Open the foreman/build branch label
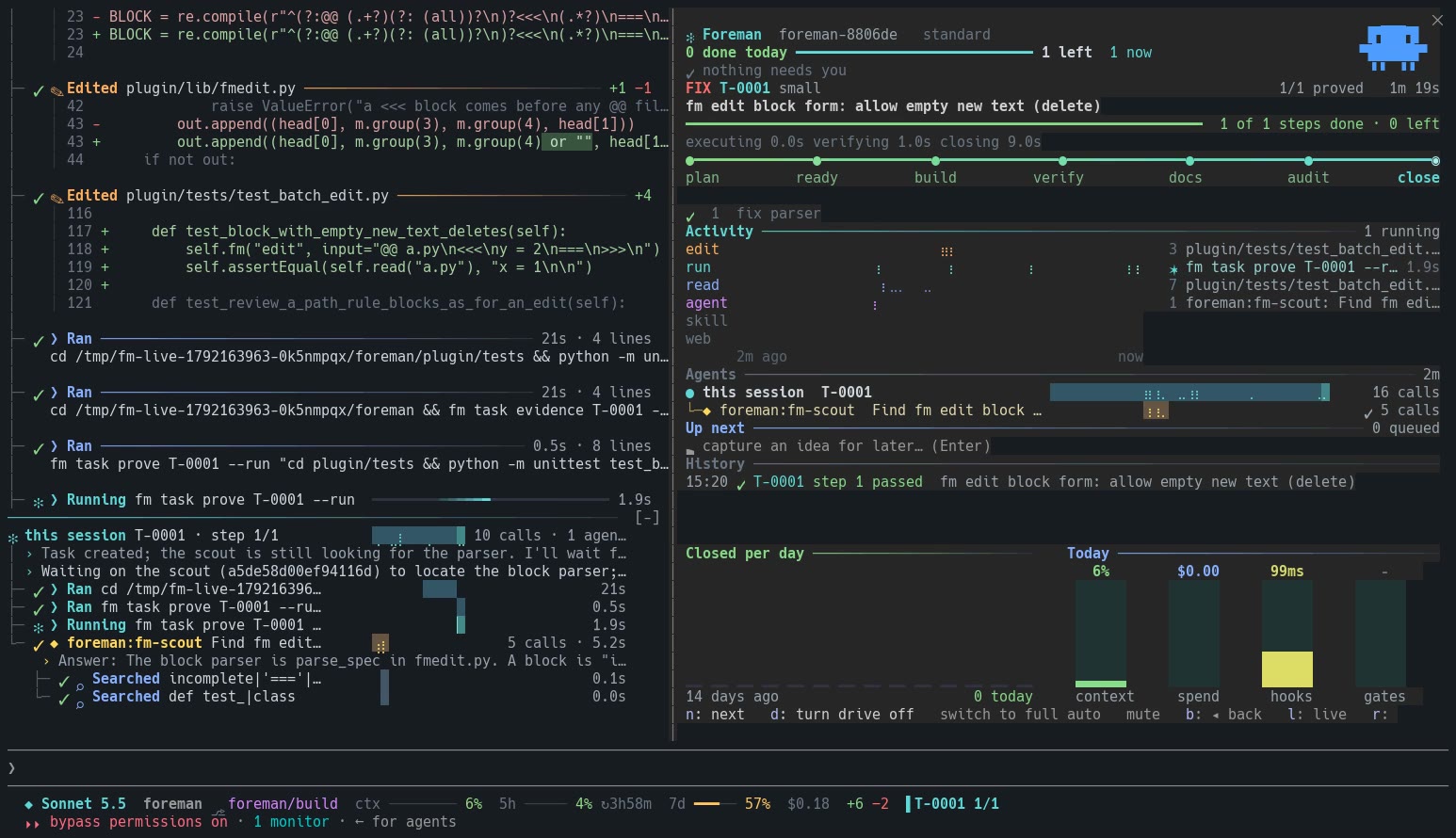This screenshot has height=838, width=1456. (x=283, y=804)
